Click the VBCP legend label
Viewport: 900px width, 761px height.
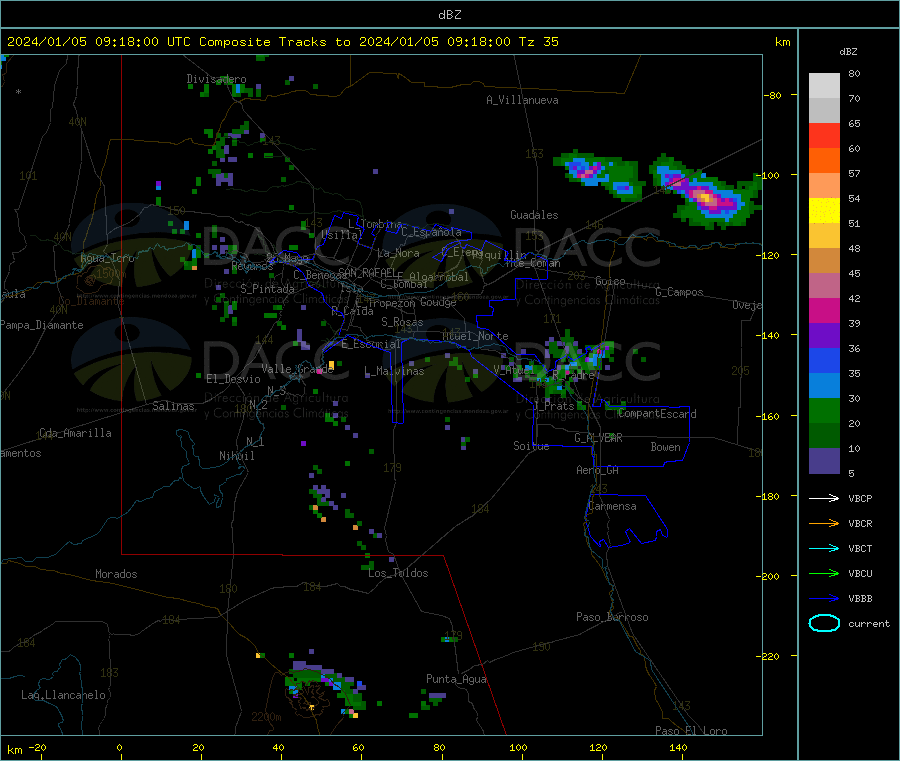[x=860, y=498]
